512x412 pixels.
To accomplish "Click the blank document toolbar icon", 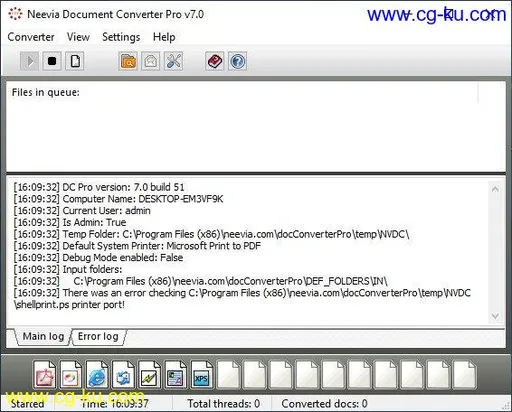I will 75,61.
